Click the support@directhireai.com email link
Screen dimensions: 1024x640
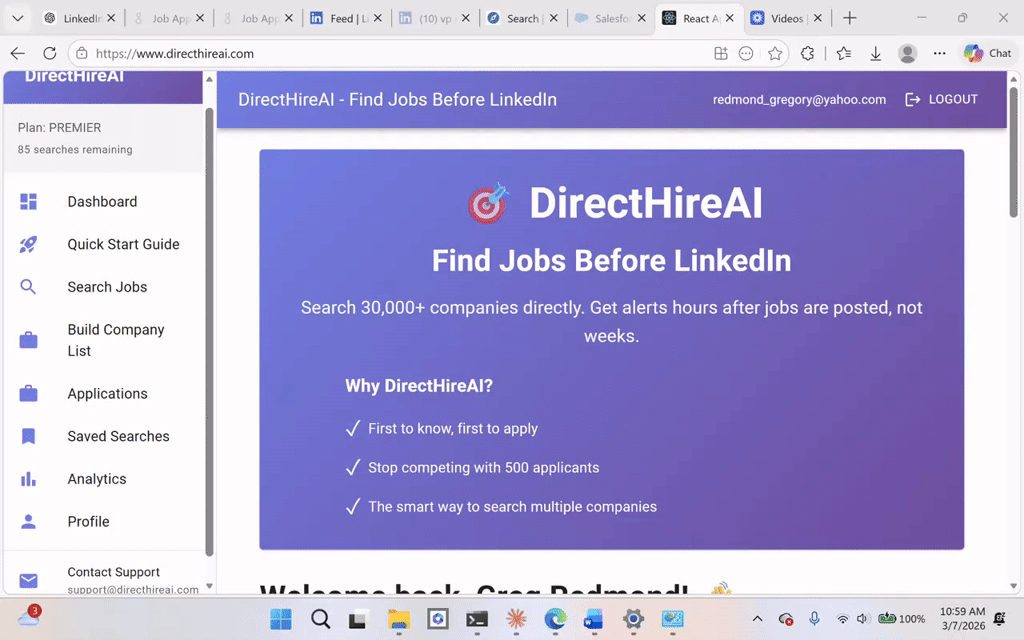tap(132, 590)
